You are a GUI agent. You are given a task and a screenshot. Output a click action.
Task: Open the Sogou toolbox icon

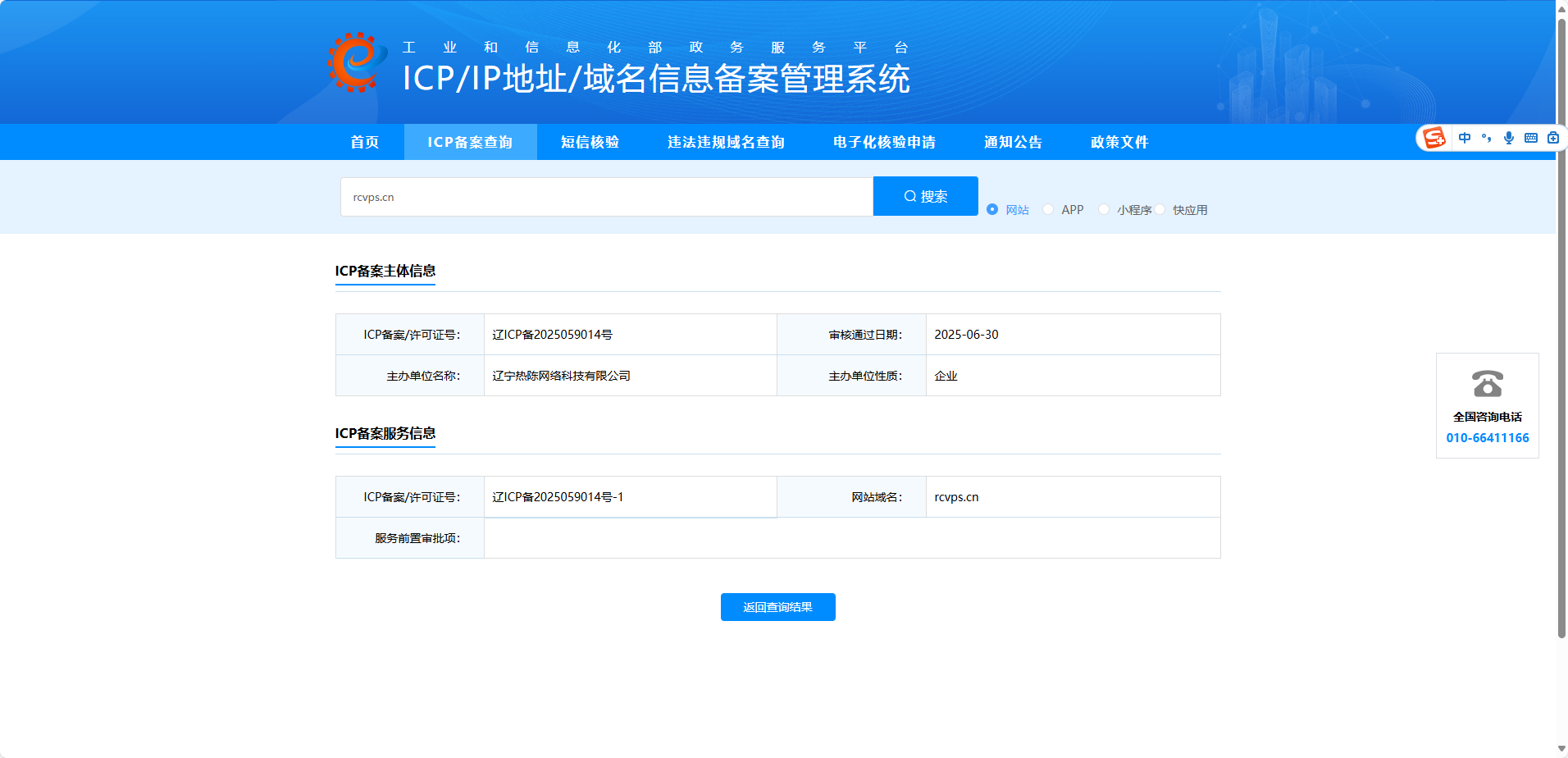coord(1552,138)
